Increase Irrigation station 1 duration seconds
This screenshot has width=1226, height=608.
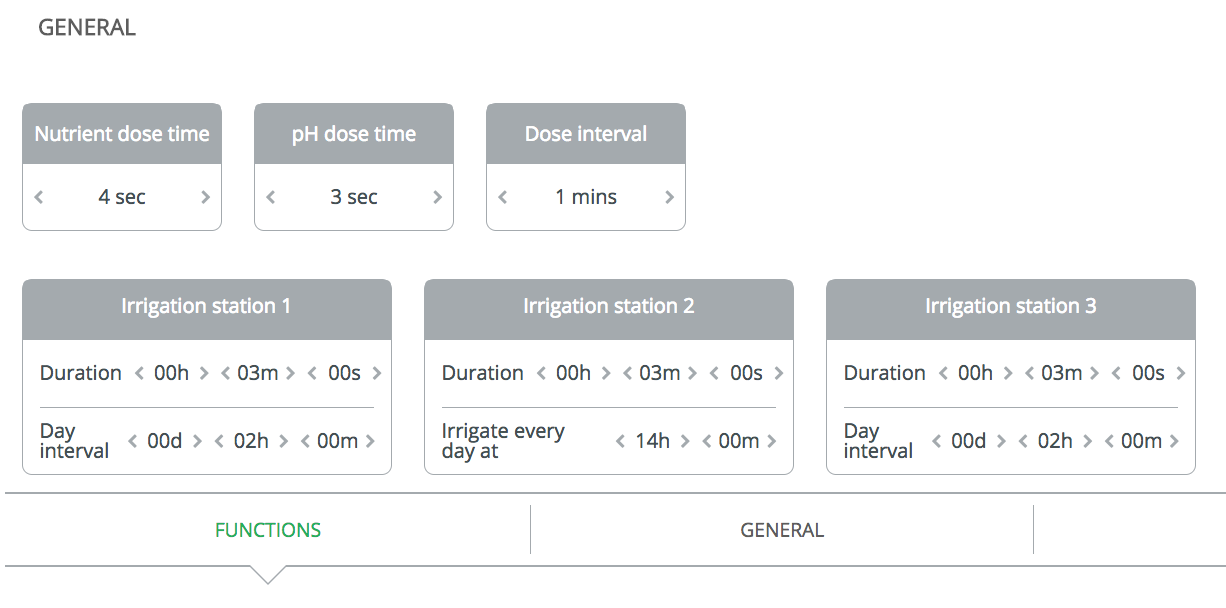point(376,373)
